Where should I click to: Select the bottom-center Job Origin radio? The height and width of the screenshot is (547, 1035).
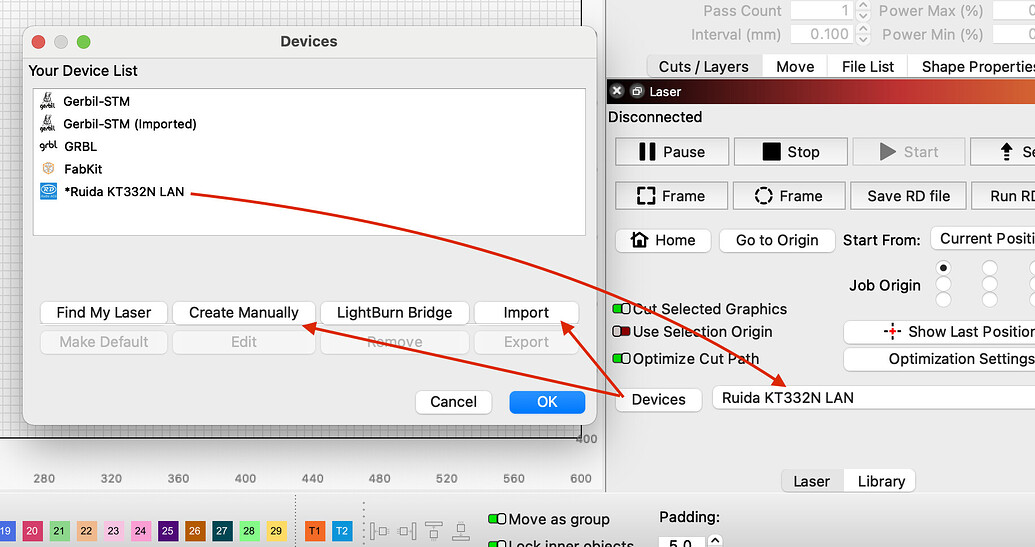coord(989,300)
